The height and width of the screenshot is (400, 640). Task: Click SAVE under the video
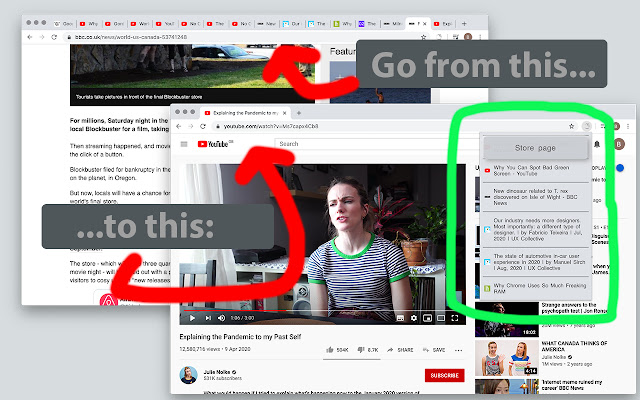point(434,350)
